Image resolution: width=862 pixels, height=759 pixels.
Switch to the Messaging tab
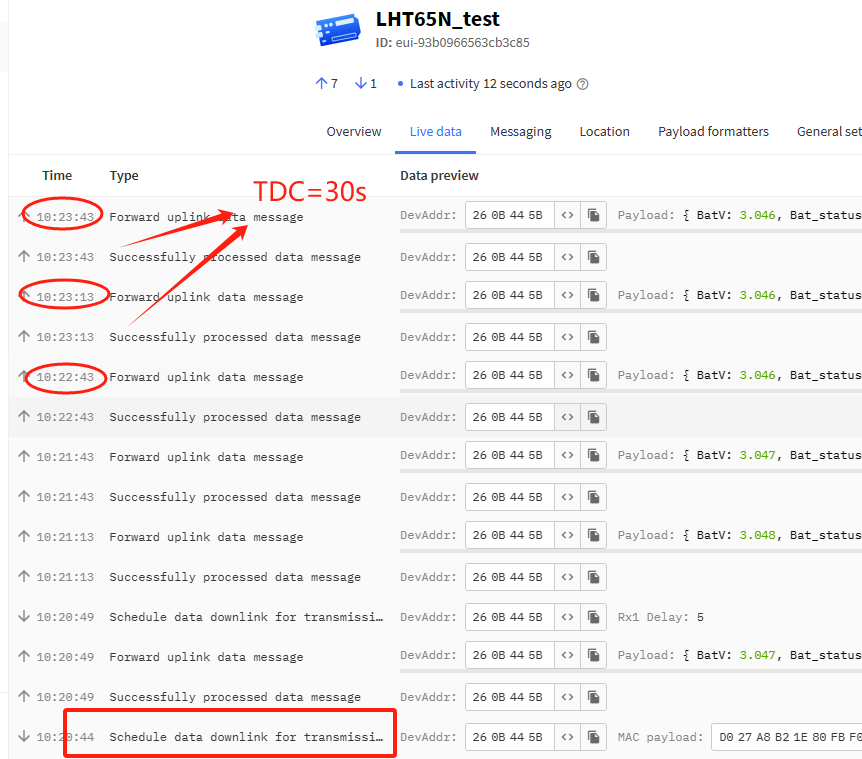point(521,132)
